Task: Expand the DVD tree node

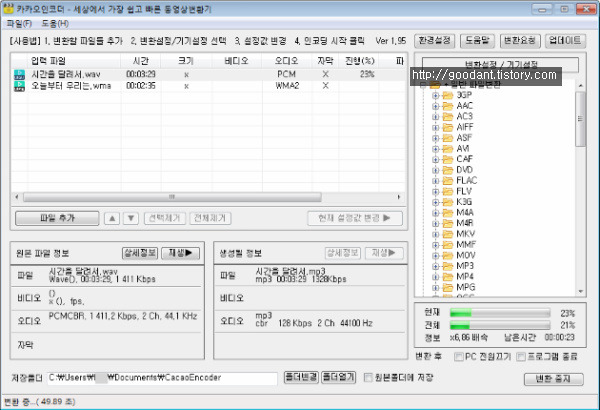Action: [435, 170]
